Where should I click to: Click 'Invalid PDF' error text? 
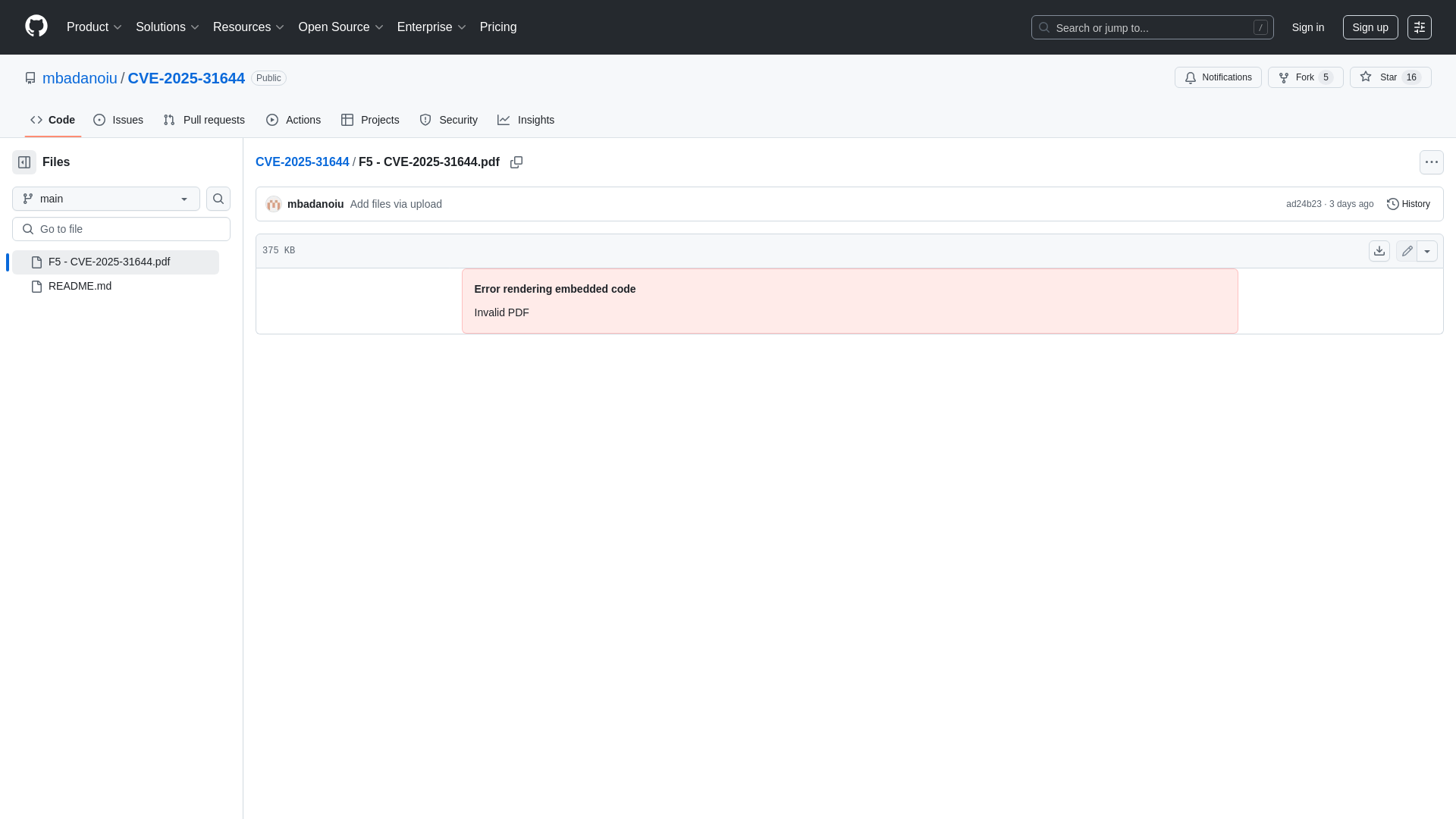pos(501,312)
